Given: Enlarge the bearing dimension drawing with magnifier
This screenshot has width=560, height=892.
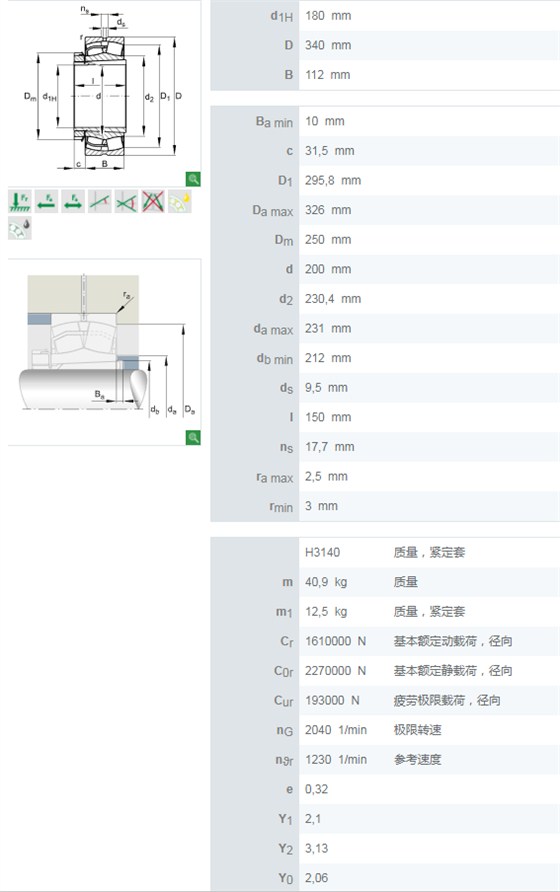Looking at the screenshot, I should tap(193, 179).
